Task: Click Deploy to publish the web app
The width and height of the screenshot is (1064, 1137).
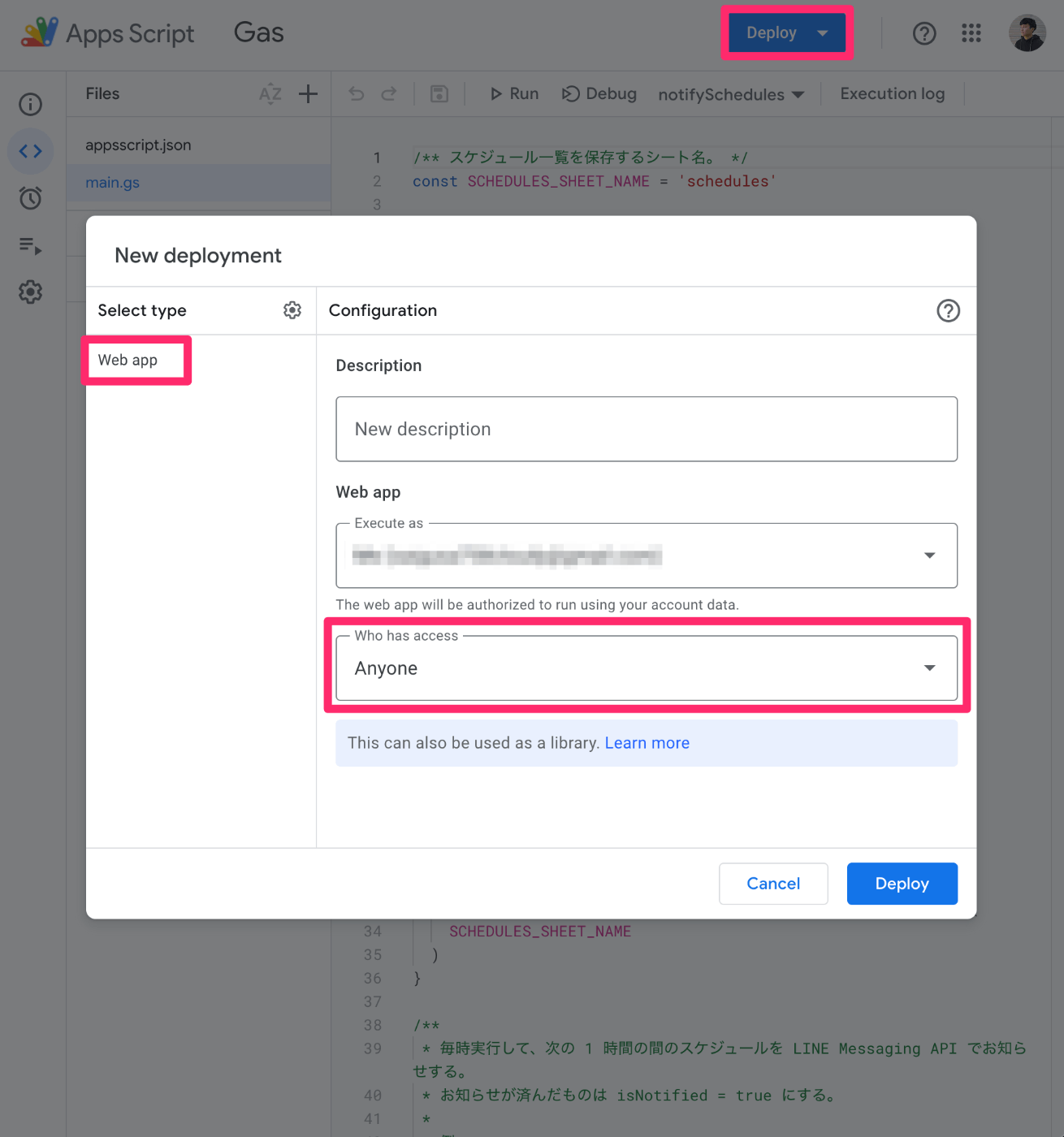Action: click(902, 884)
